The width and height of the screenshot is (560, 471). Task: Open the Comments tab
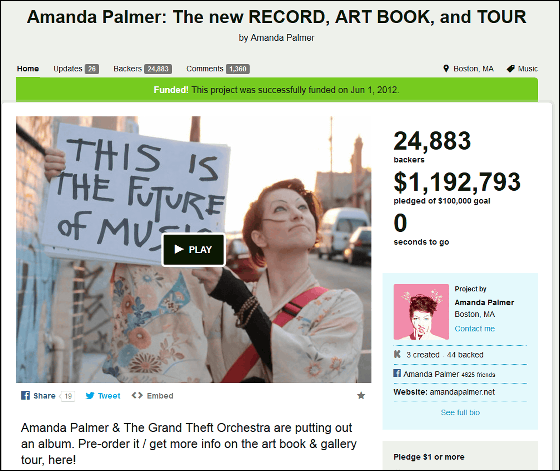pos(218,69)
